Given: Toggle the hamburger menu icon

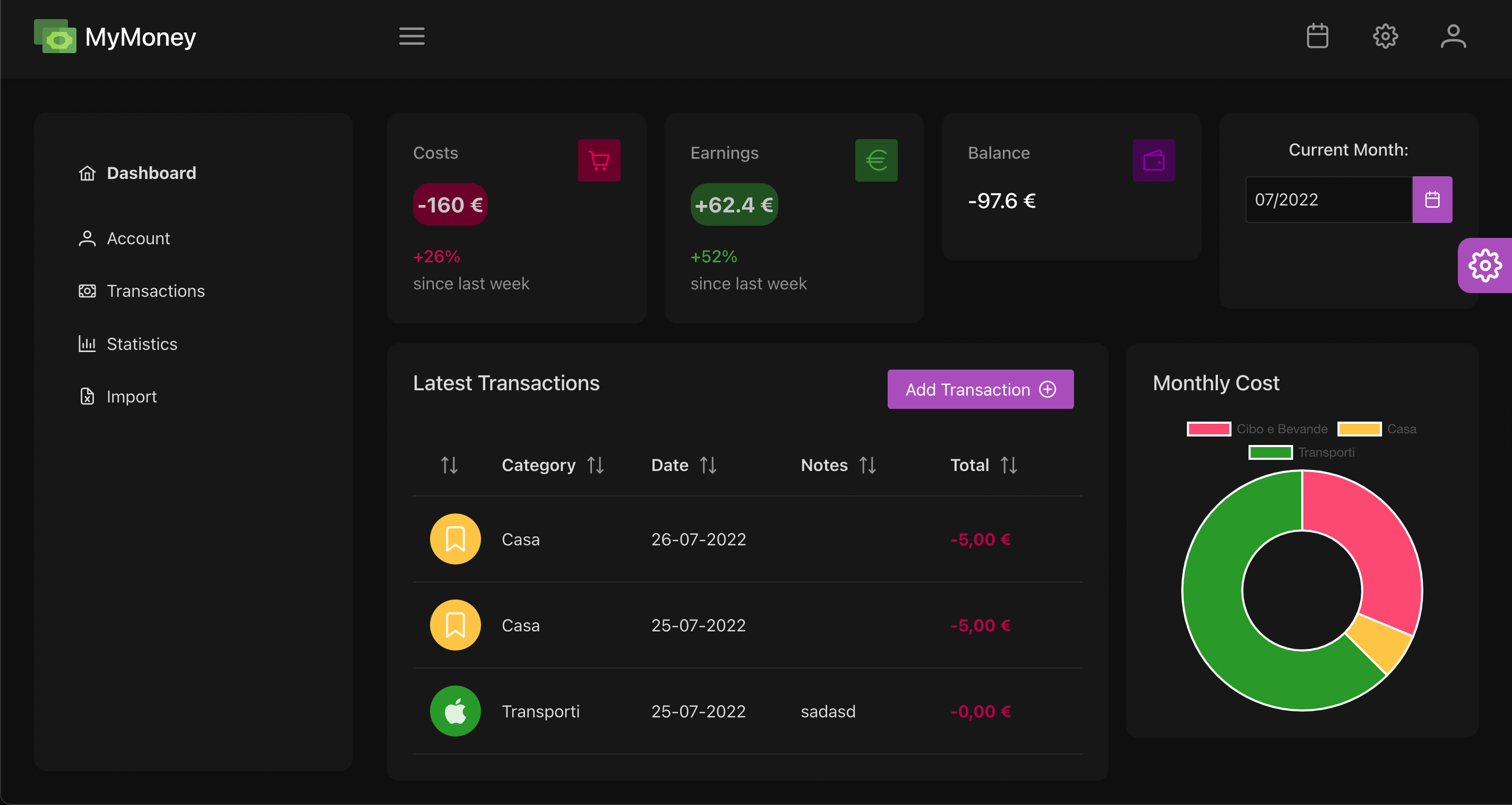Looking at the screenshot, I should coord(411,37).
